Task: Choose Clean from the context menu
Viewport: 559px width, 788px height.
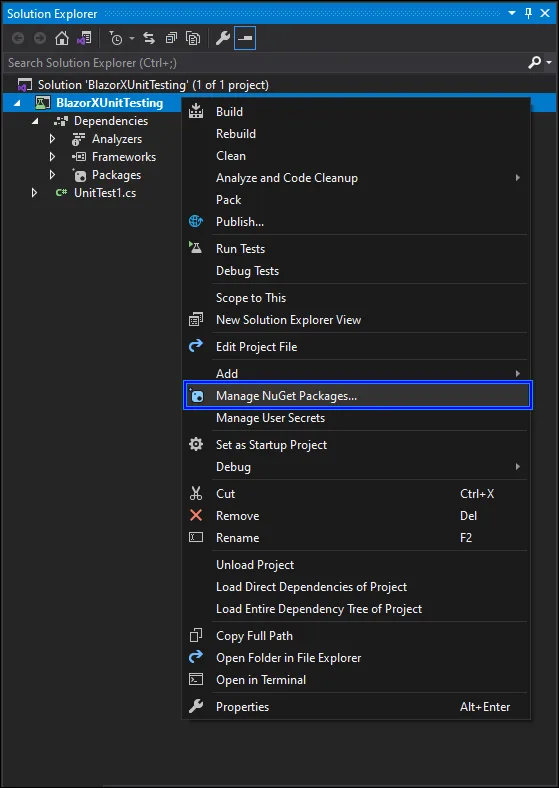Action: (356, 156)
